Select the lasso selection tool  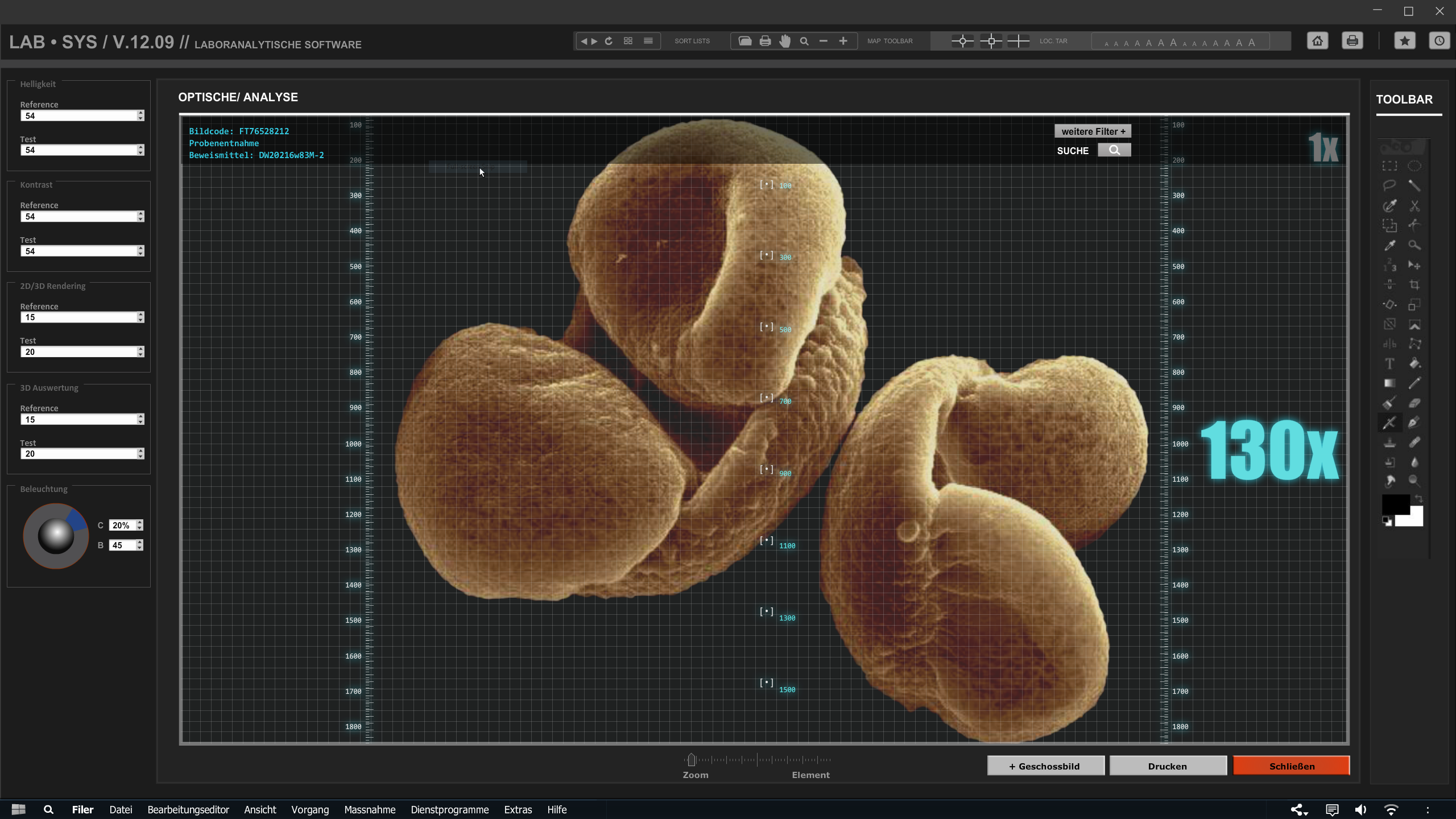[1389, 185]
